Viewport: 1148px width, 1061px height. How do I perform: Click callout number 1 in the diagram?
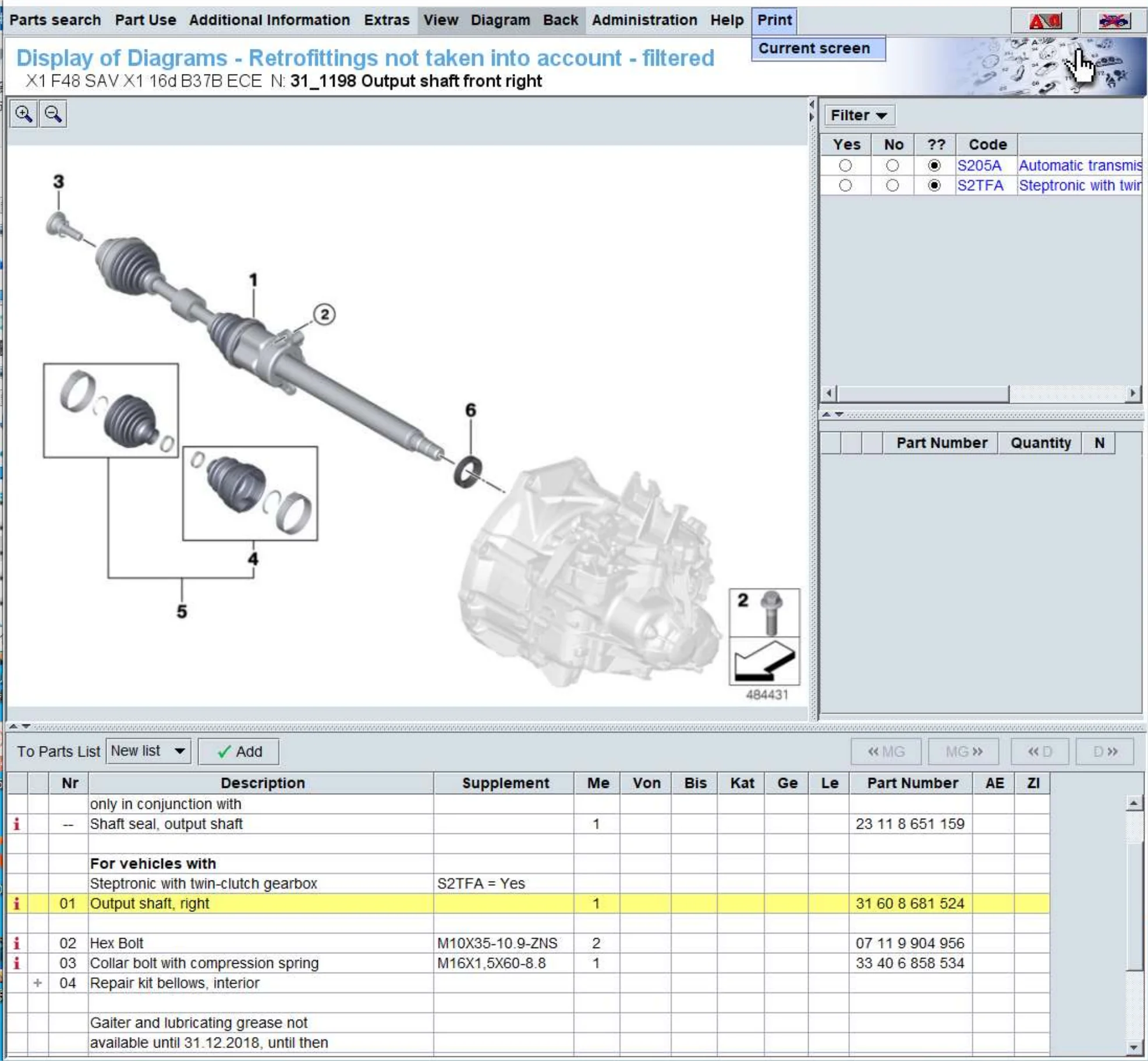[253, 280]
